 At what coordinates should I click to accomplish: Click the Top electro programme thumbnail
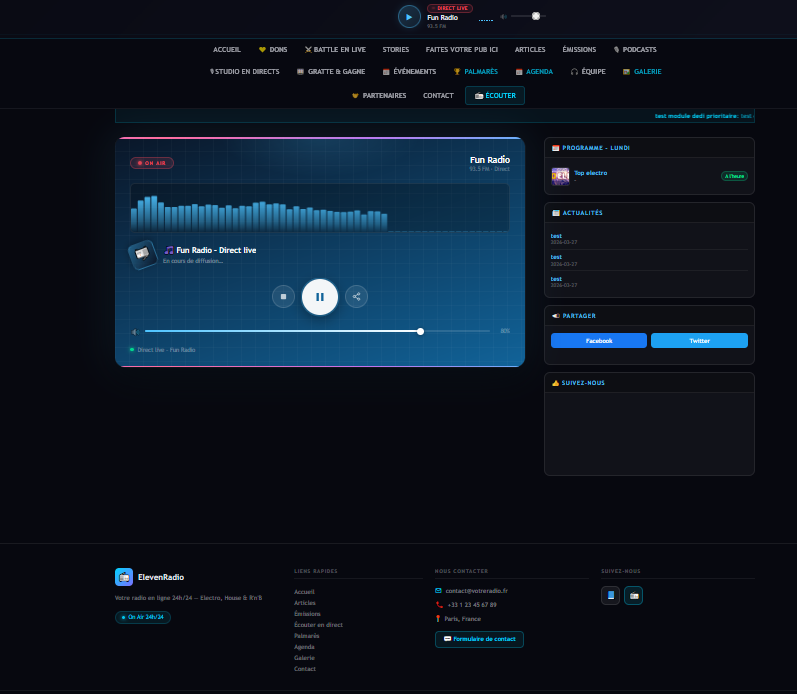coord(560,176)
